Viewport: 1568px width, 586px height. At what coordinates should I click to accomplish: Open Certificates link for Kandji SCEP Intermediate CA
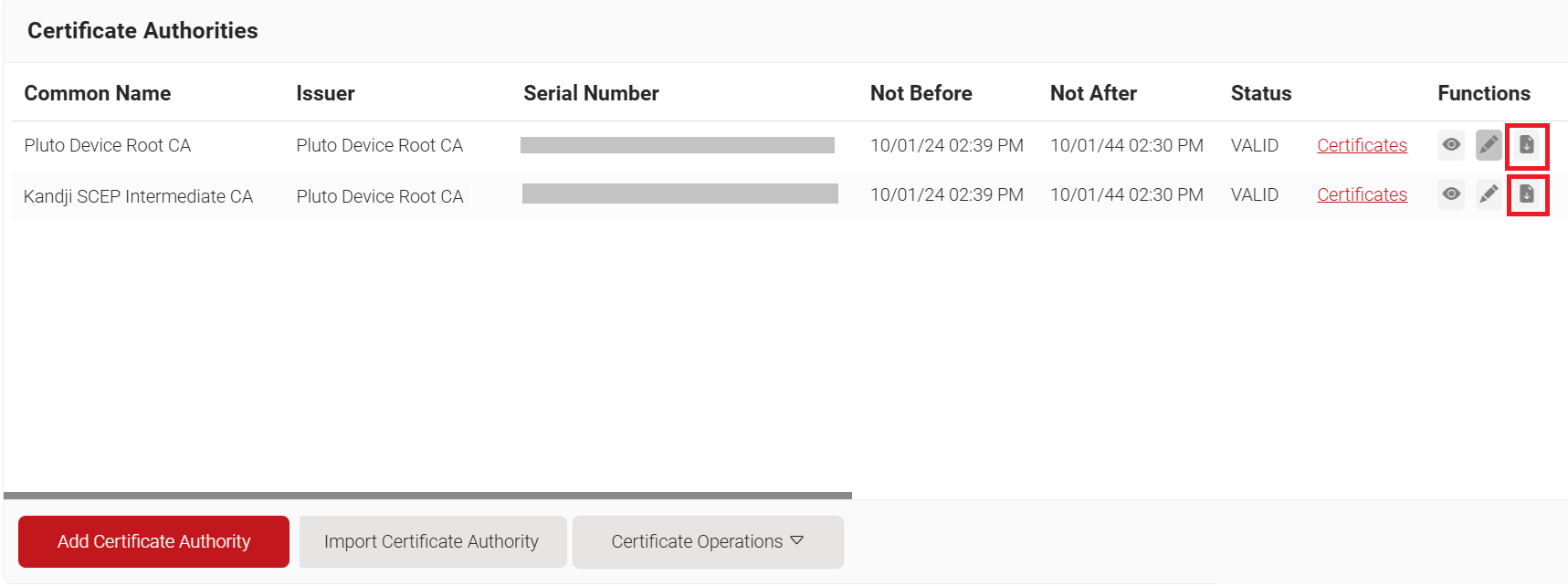pyautogui.click(x=1361, y=194)
